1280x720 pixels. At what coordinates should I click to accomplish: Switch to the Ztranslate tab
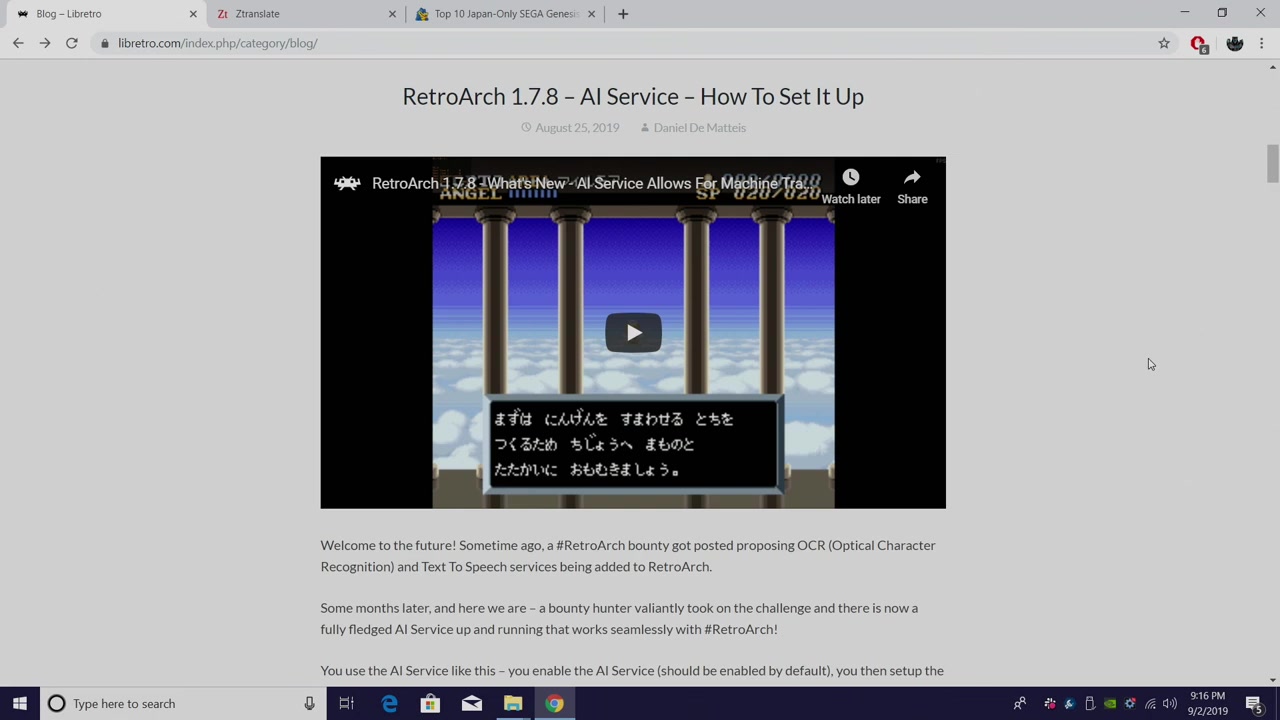pyautogui.click(x=305, y=14)
